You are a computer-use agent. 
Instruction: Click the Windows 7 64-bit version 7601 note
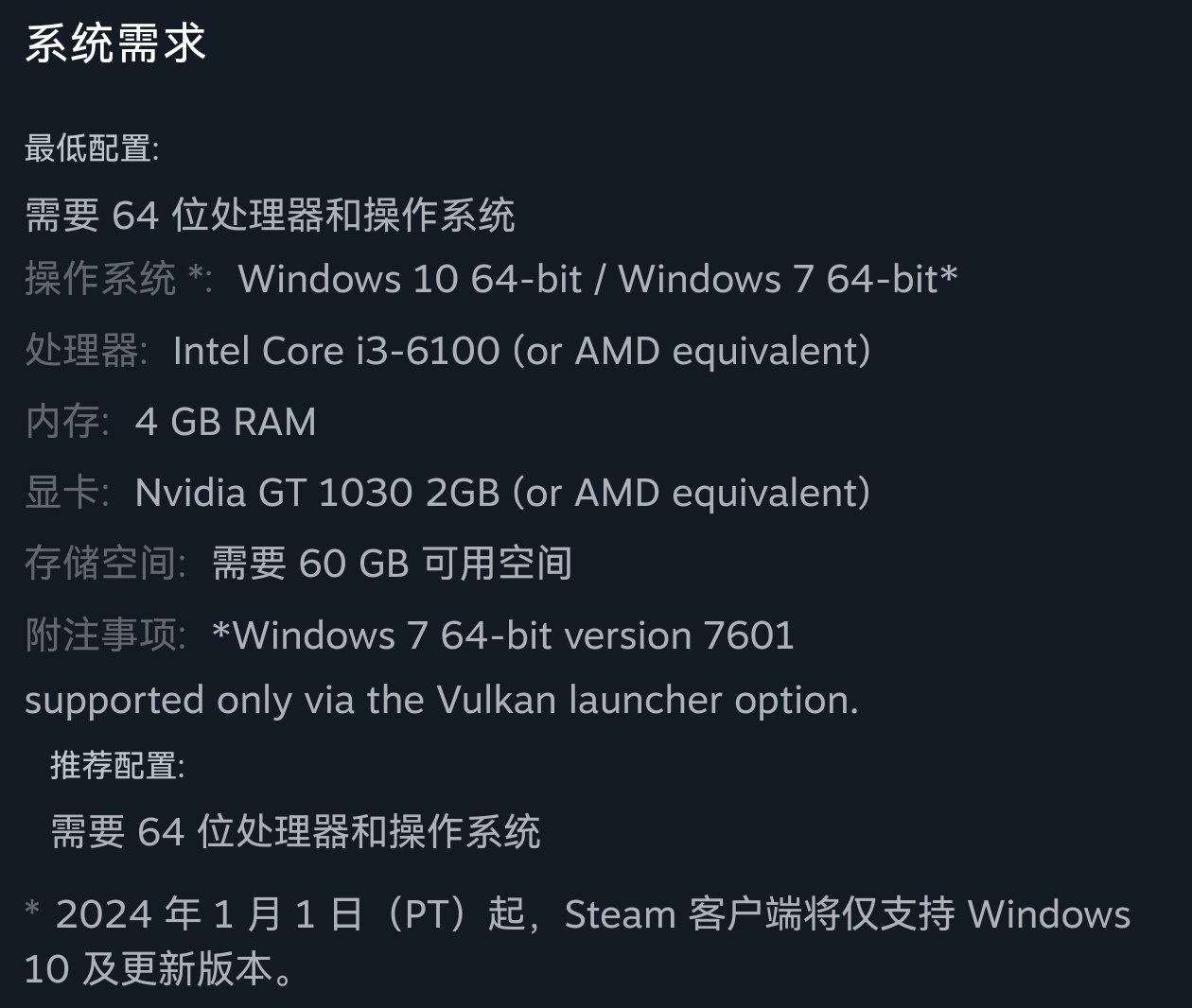tap(503, 635)
